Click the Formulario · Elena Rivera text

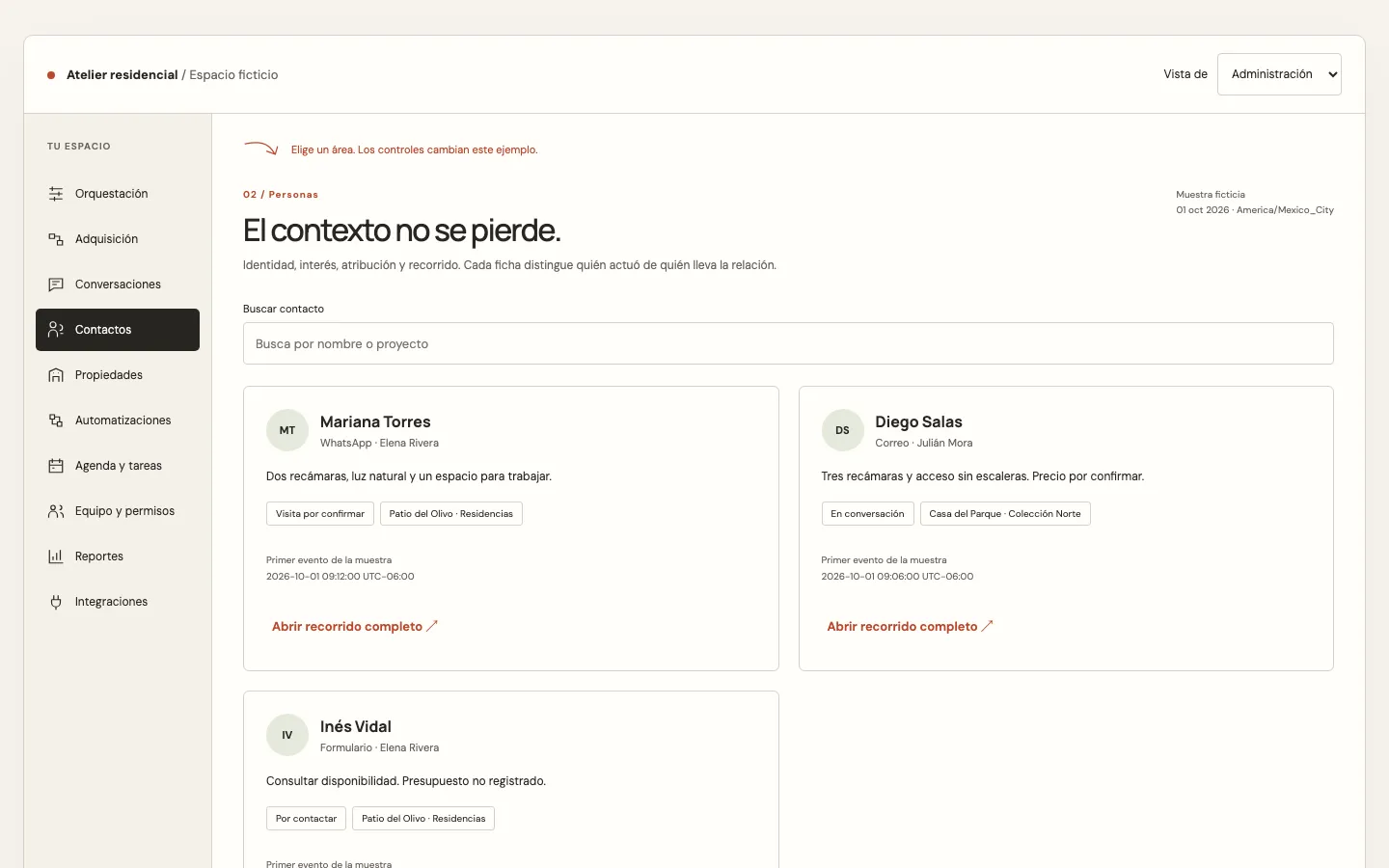[x=379, y=748]
